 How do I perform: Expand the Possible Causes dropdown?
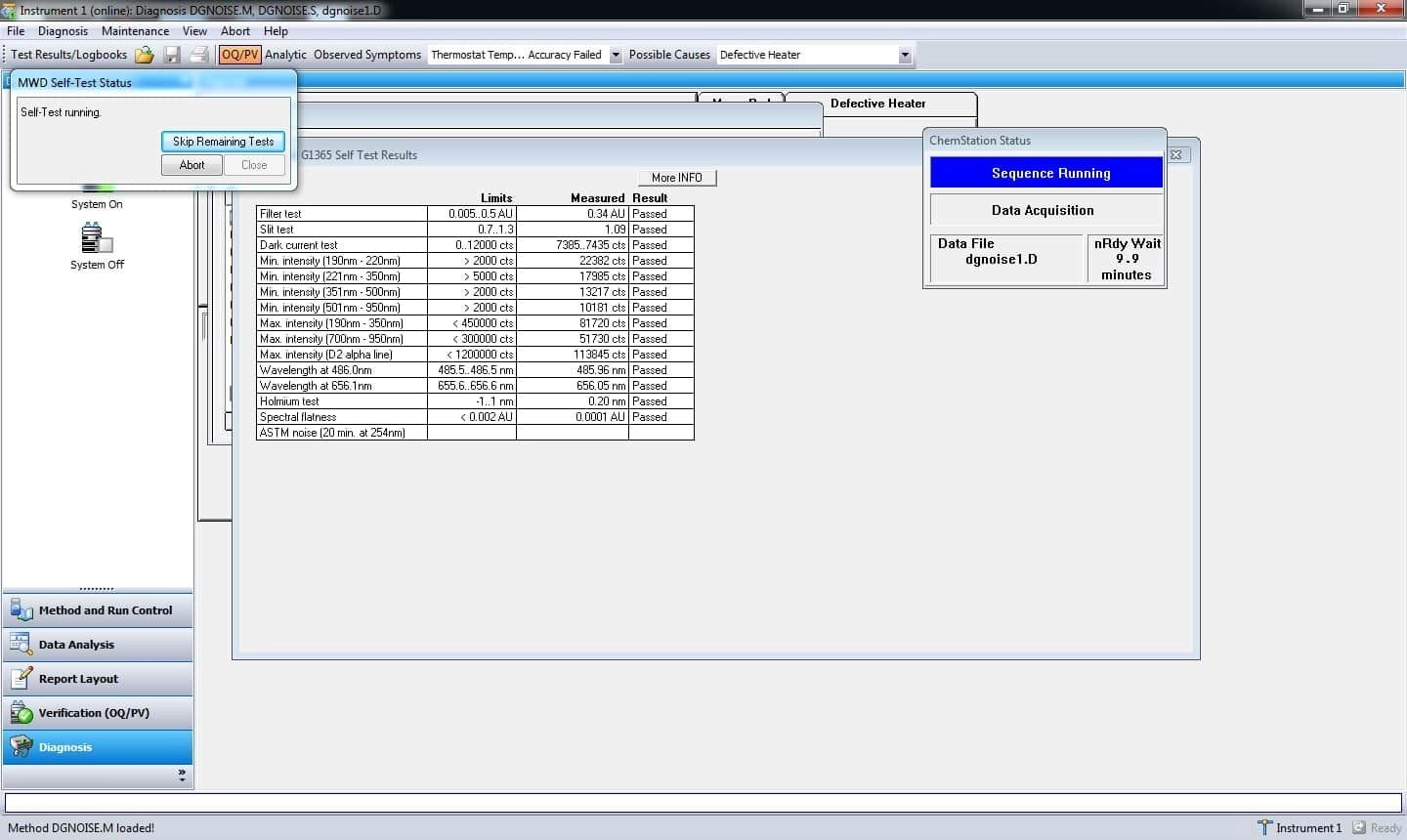point(905,55)
